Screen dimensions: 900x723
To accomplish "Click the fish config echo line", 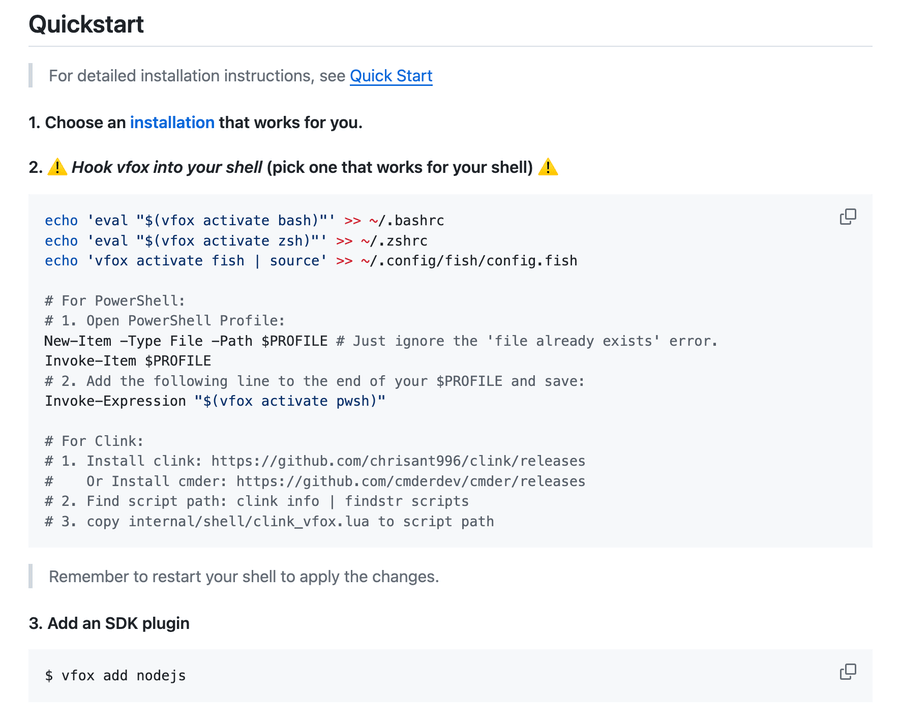I will [310, 261].
